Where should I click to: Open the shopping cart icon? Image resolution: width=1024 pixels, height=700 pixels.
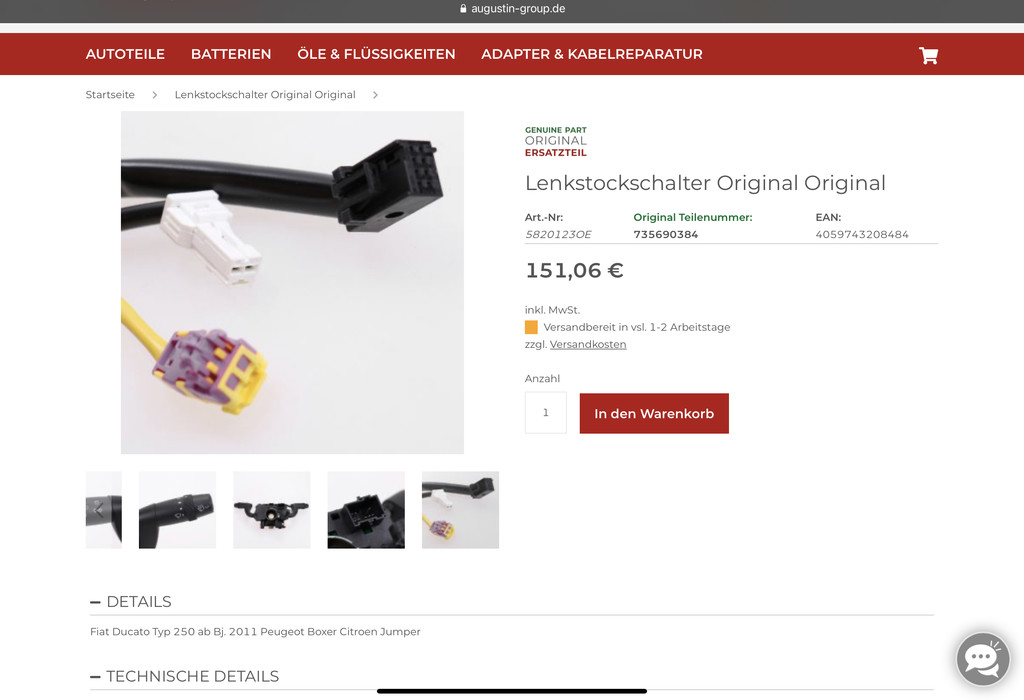928,56
